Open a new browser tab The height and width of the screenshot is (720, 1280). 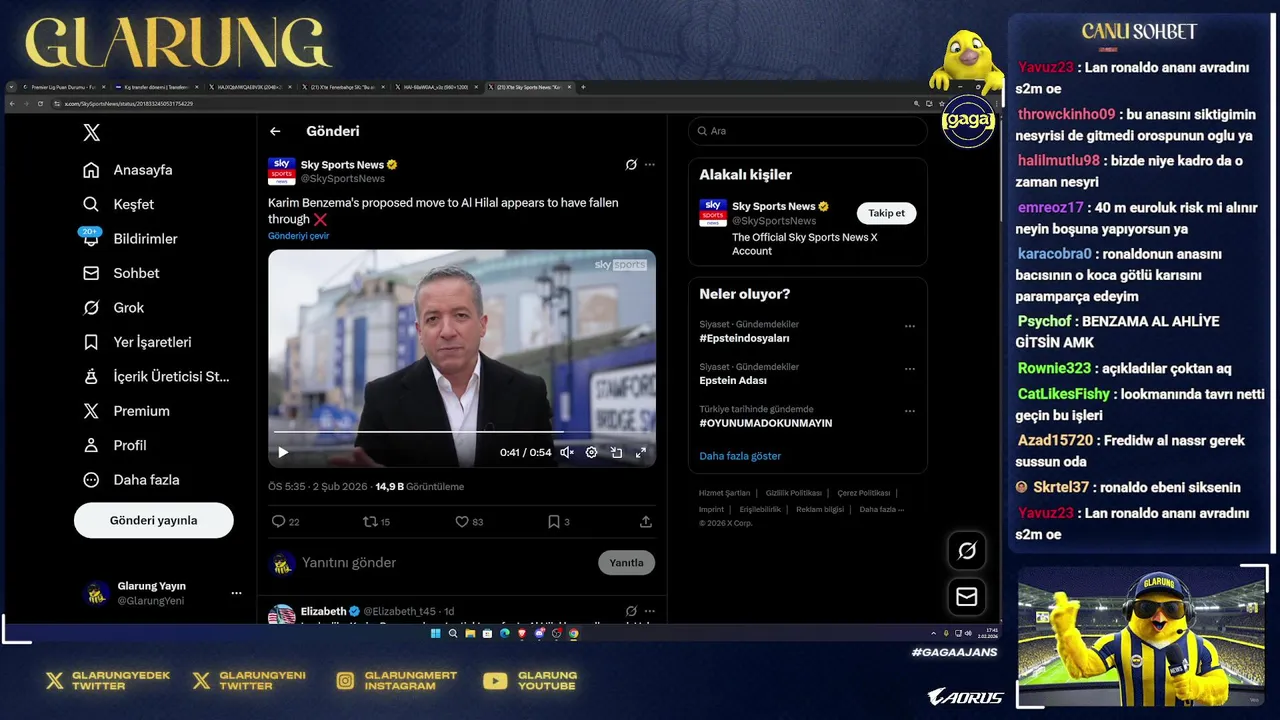(583, 87)
